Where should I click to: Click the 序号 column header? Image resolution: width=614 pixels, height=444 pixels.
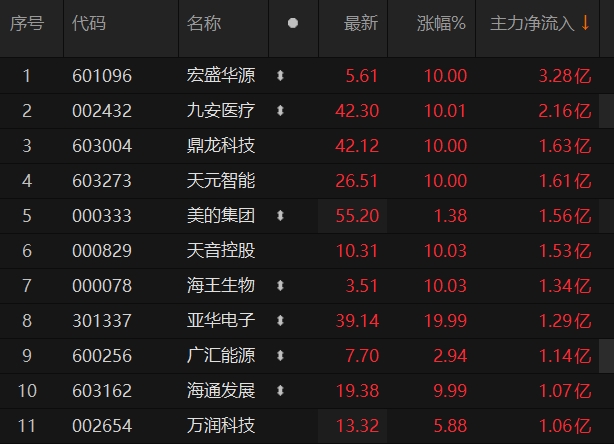coord(27,23)
